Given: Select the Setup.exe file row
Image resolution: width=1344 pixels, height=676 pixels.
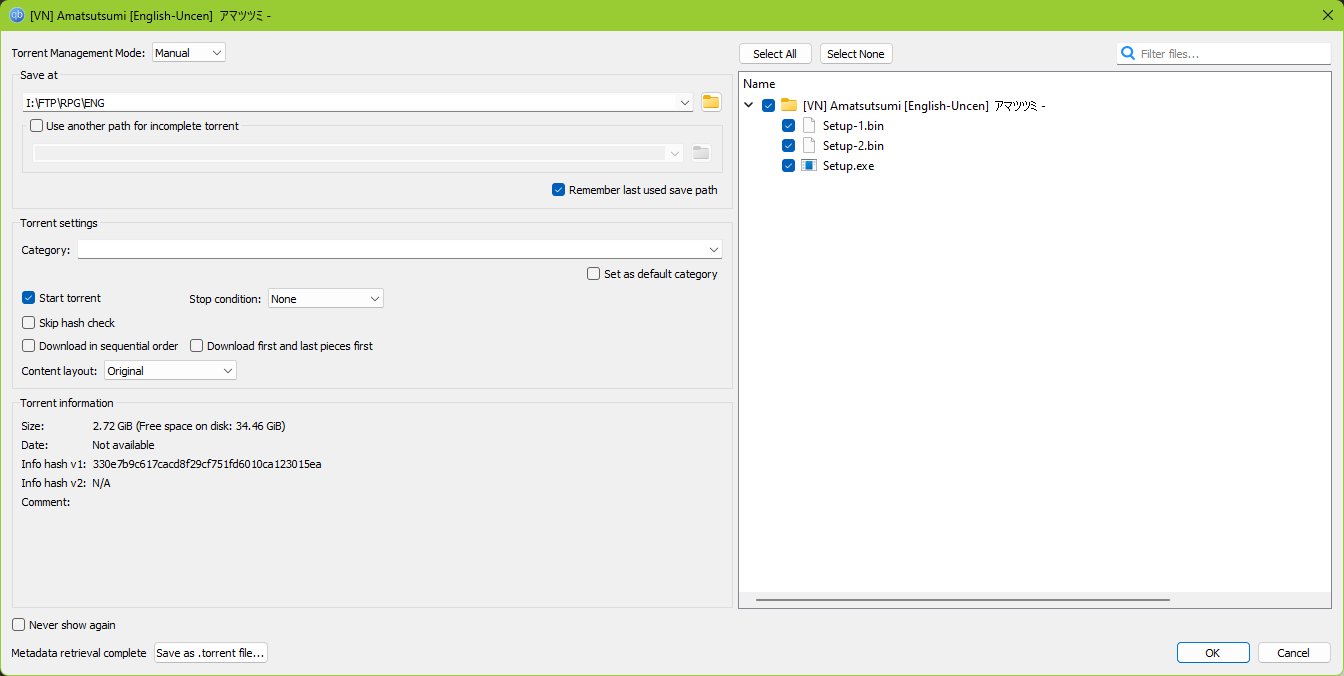Looking at the screenshot, I should coord(848,166).
